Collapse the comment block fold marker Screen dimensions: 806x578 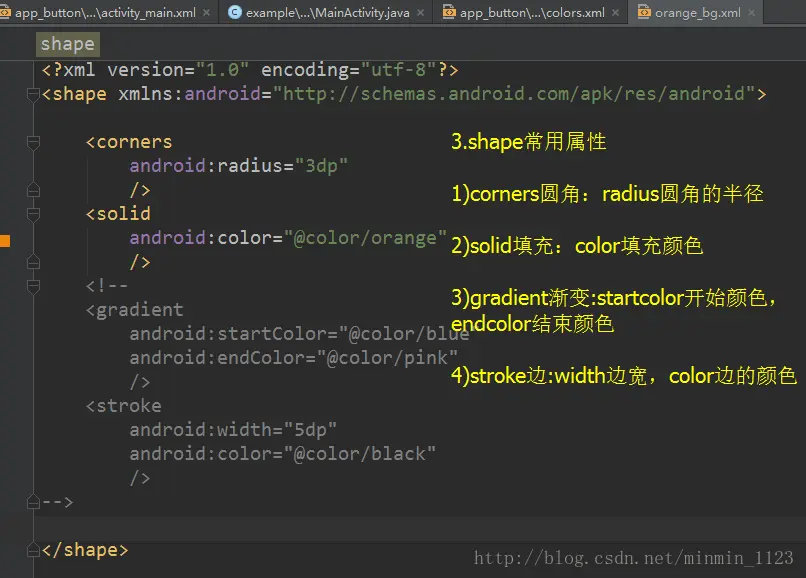point(33,286)
